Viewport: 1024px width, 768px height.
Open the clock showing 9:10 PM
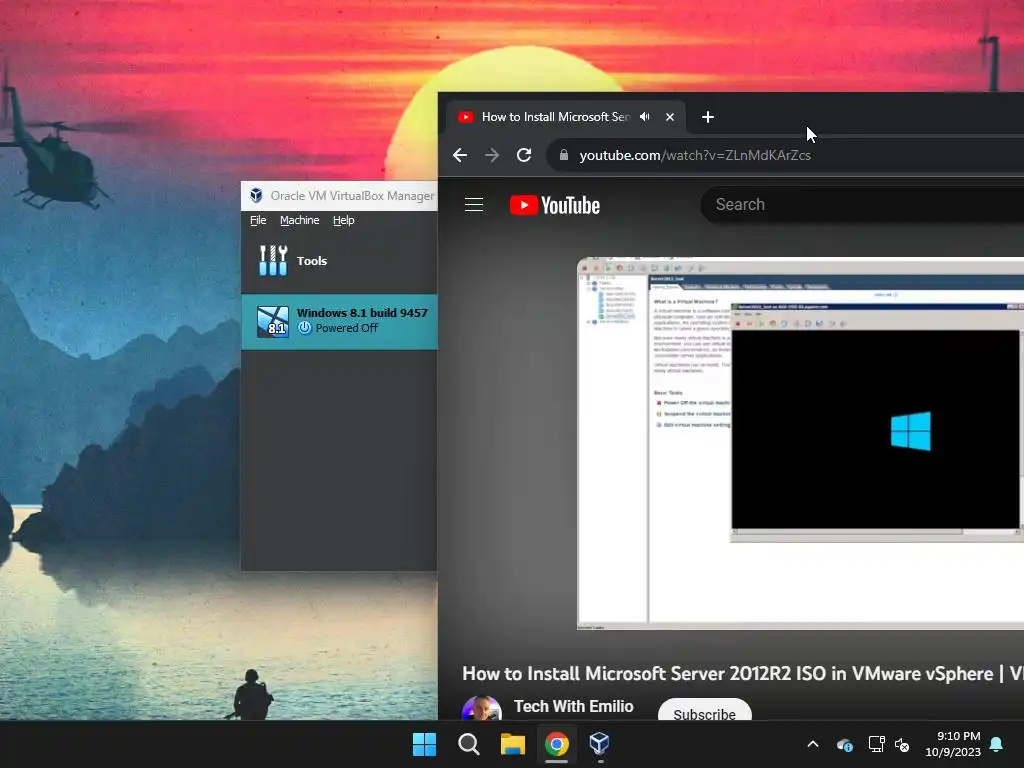click(x=953, y=744)
